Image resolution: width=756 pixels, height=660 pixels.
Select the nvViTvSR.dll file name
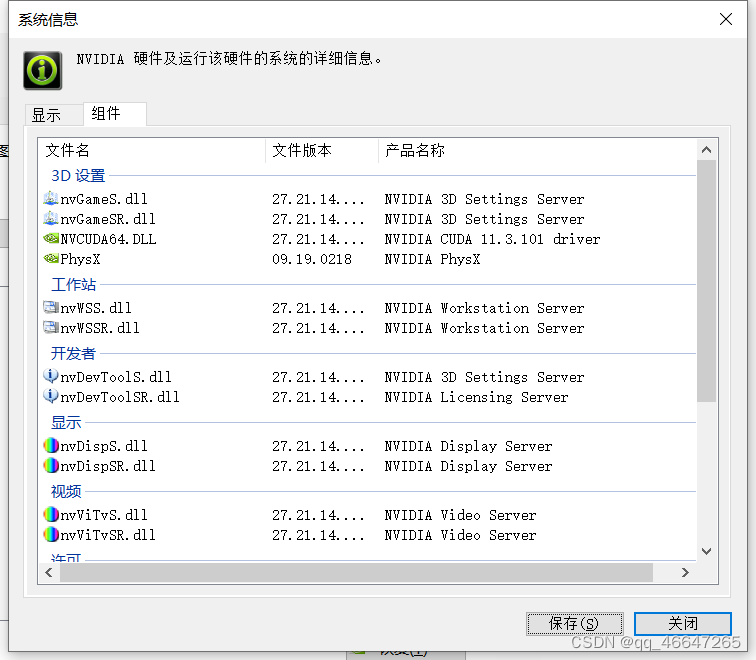coord(108,535)
